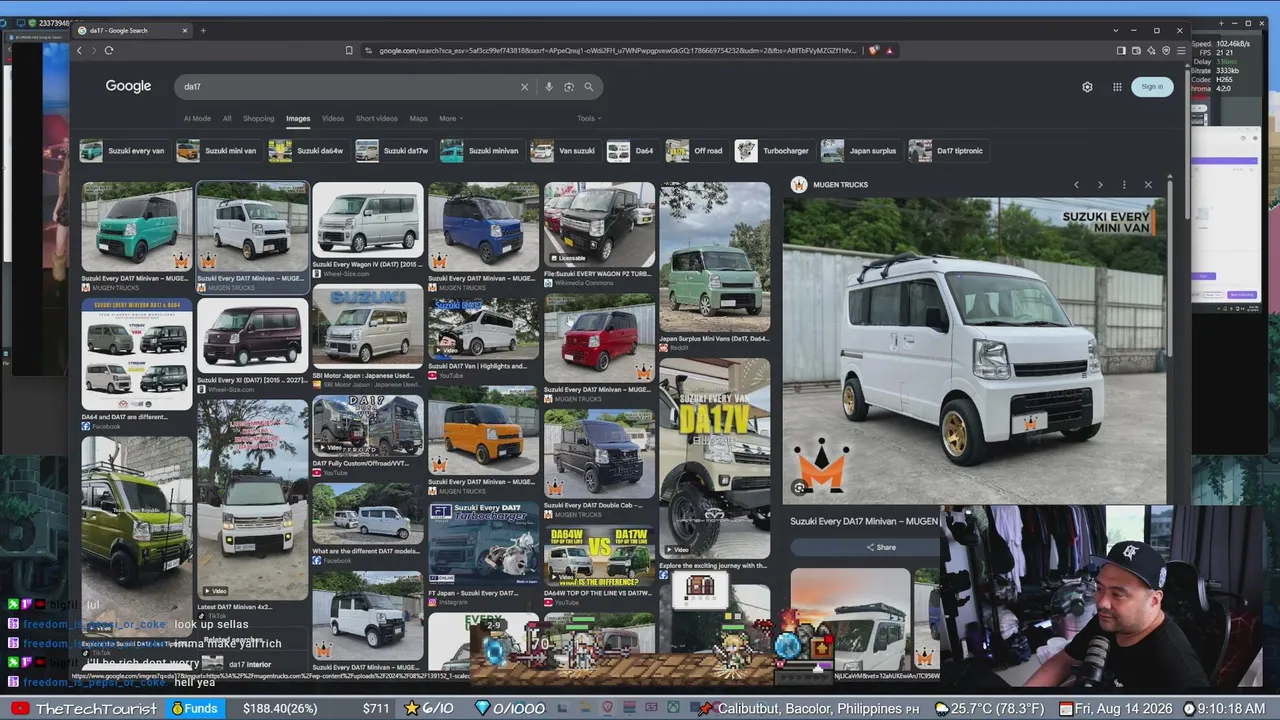Open the orange Suzuki Every DA17 thumbnail

pyautogui.click(x=484, y=433)
